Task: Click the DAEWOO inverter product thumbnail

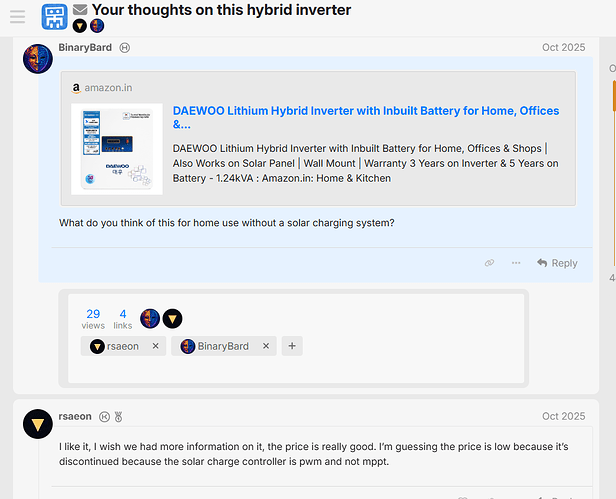Action: [116, 148]
